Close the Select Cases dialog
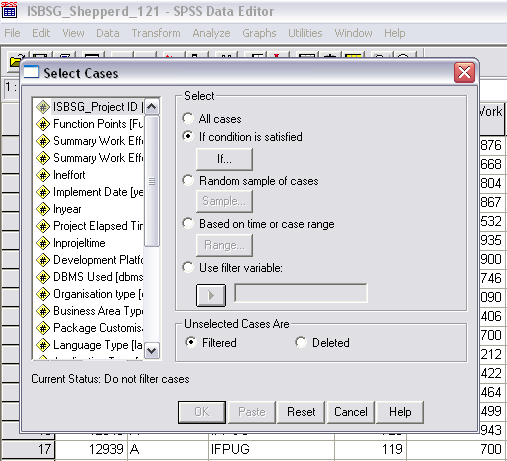 pyautogui.click(x=464, y=72)
